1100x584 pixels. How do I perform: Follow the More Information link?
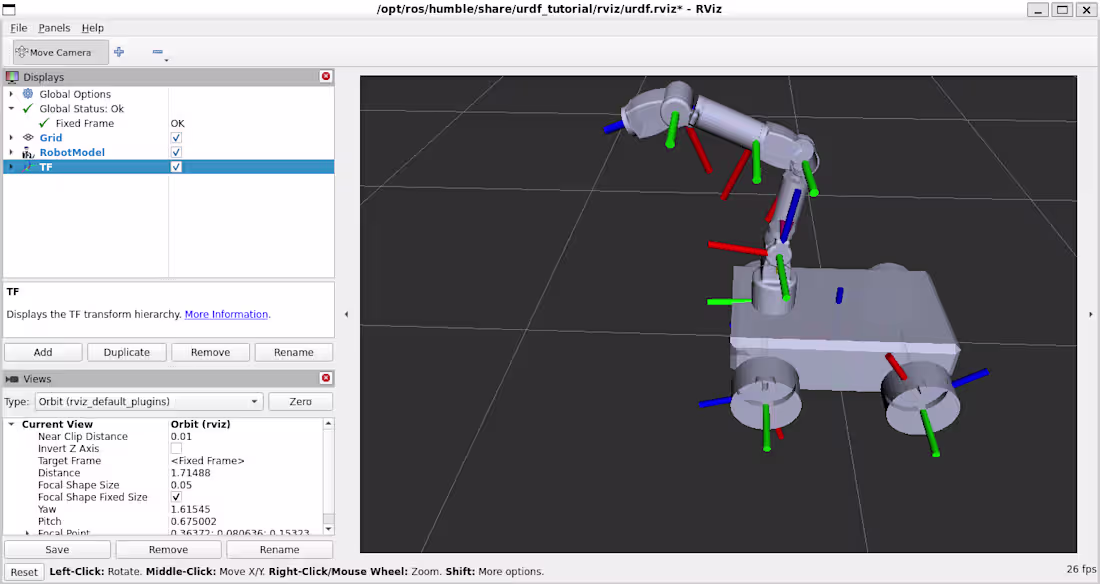coord(226,313)
